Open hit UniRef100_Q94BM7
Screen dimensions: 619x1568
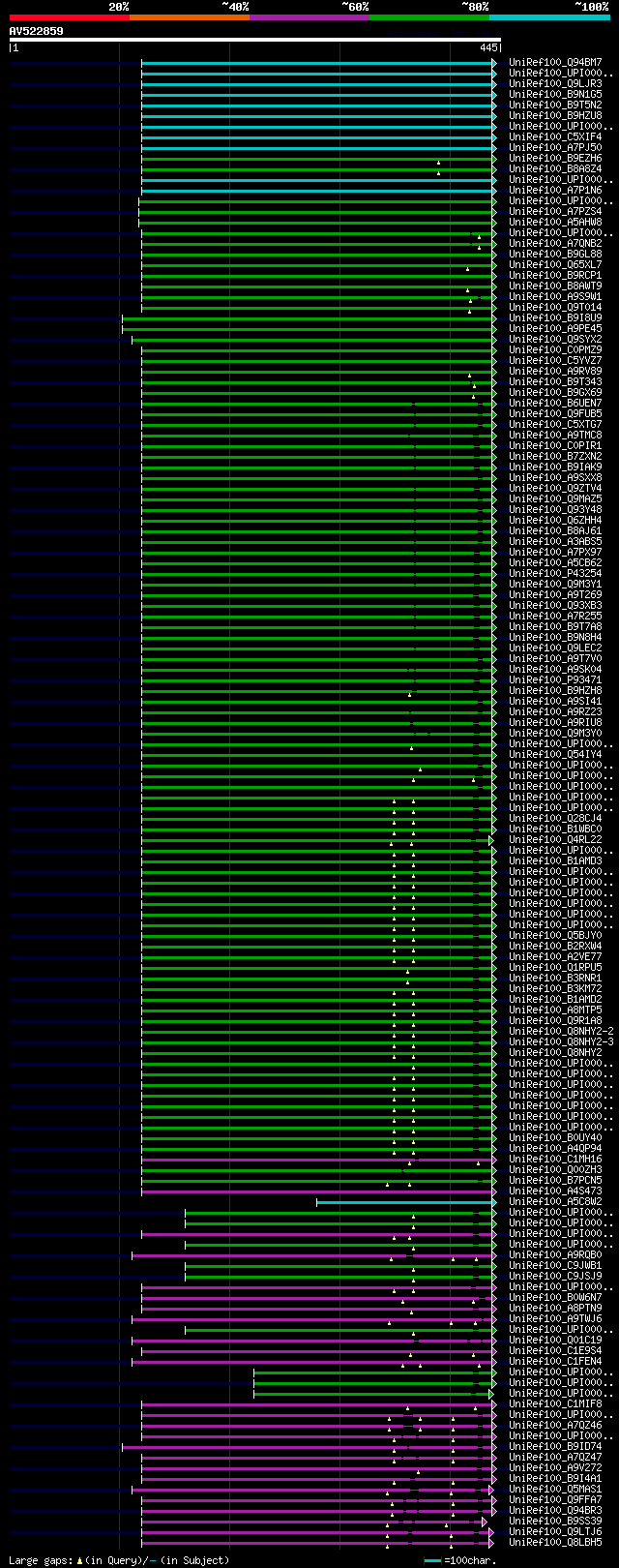pos(555,63)
